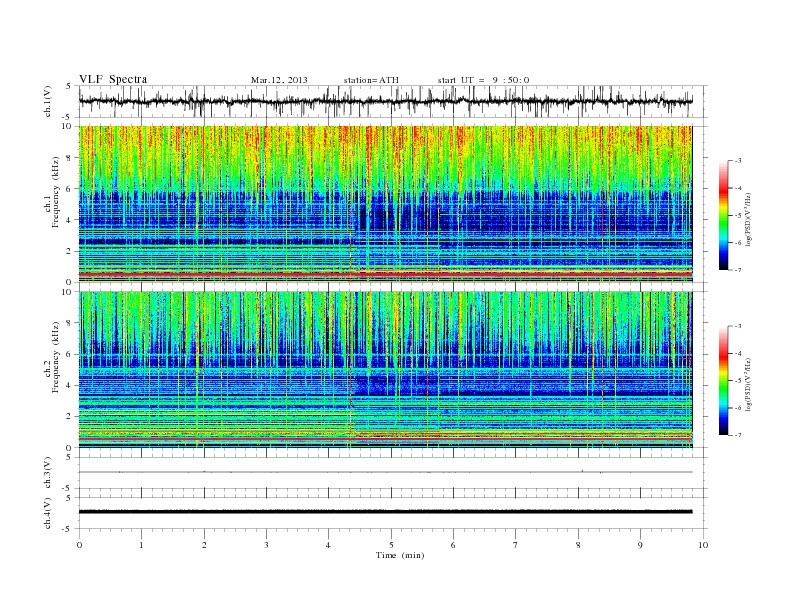The width and height of the screenshot is (792, 612).
Task: Click inside the ch.2 spectrogram plot
Action: [x=385, y=370]
